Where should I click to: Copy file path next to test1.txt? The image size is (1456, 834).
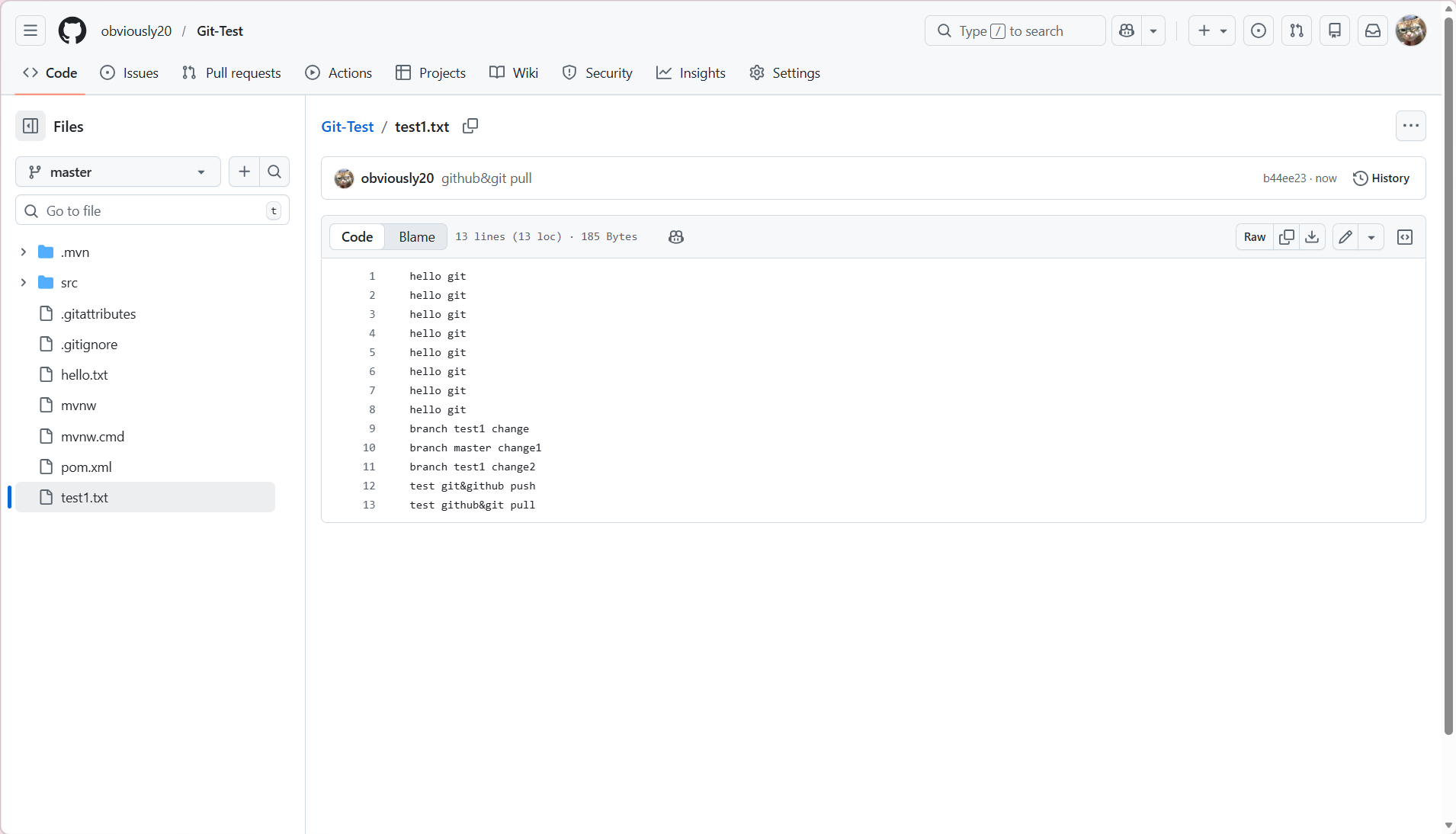(470, 126)
